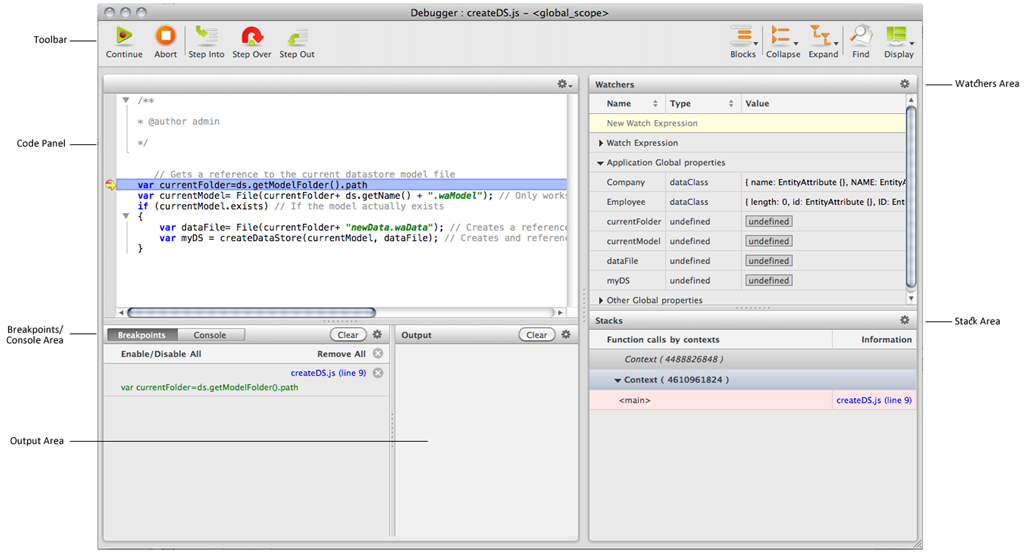Toggle the breakpoint marker on line 9
1025x555 pixels.
click(110, 185)
